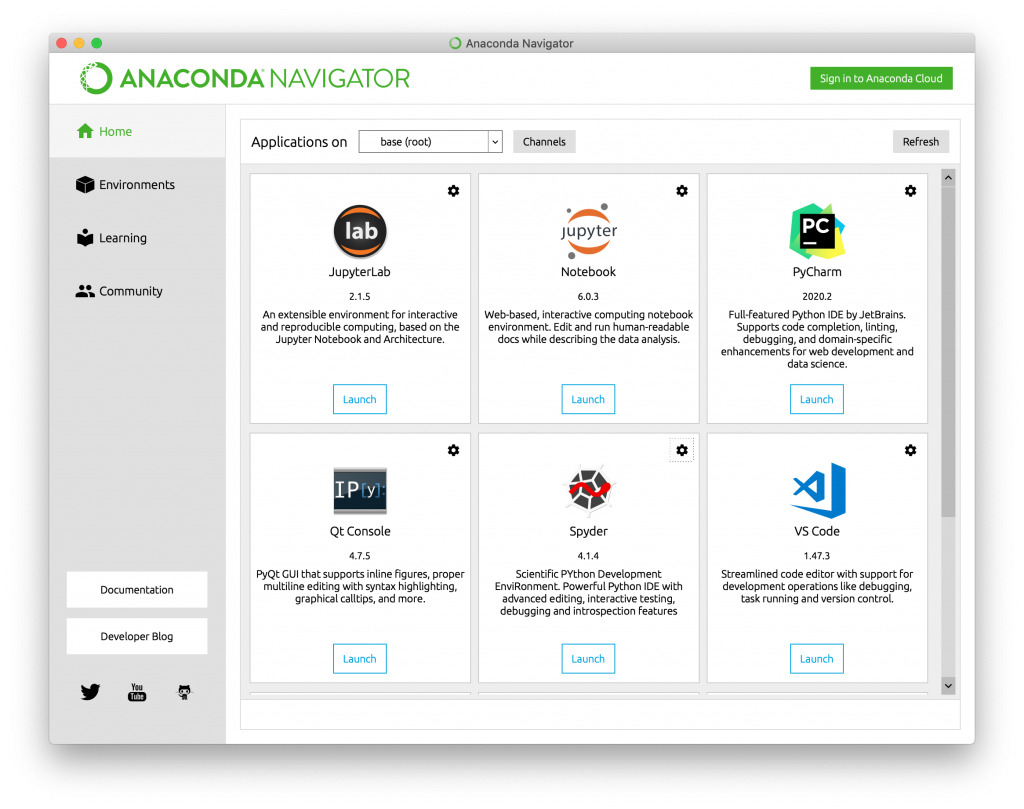1024x809 pixels.
Task: Launch PyCharm
Action: (817, 399)
